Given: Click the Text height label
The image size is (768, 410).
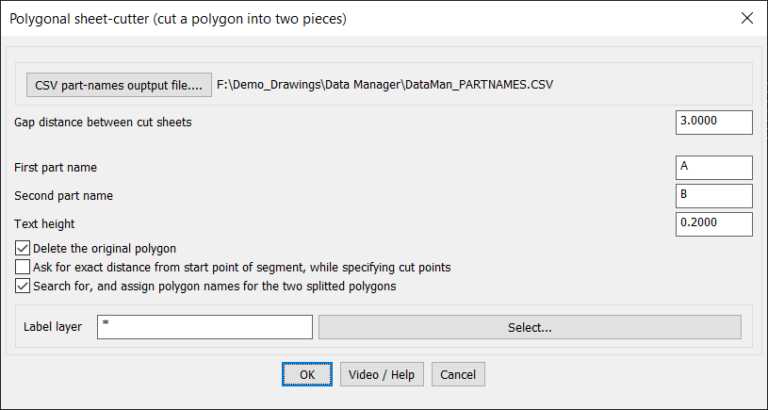Looking at the screenshot, I should [45, 224].
